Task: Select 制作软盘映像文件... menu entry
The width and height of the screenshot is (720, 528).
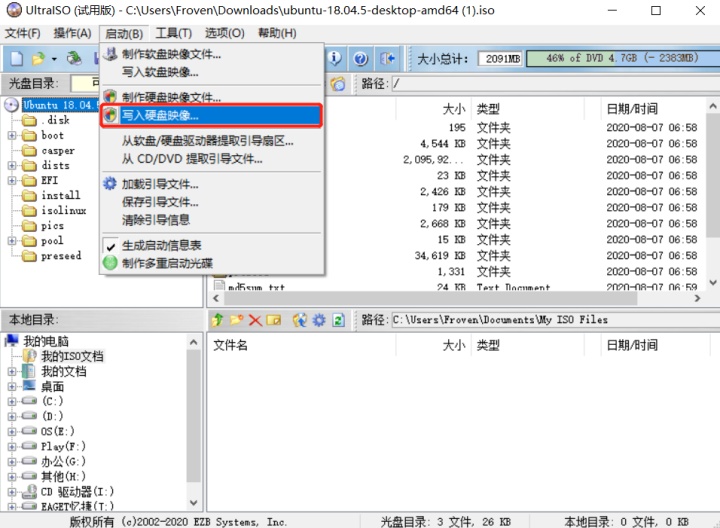Action: [211, 54]
